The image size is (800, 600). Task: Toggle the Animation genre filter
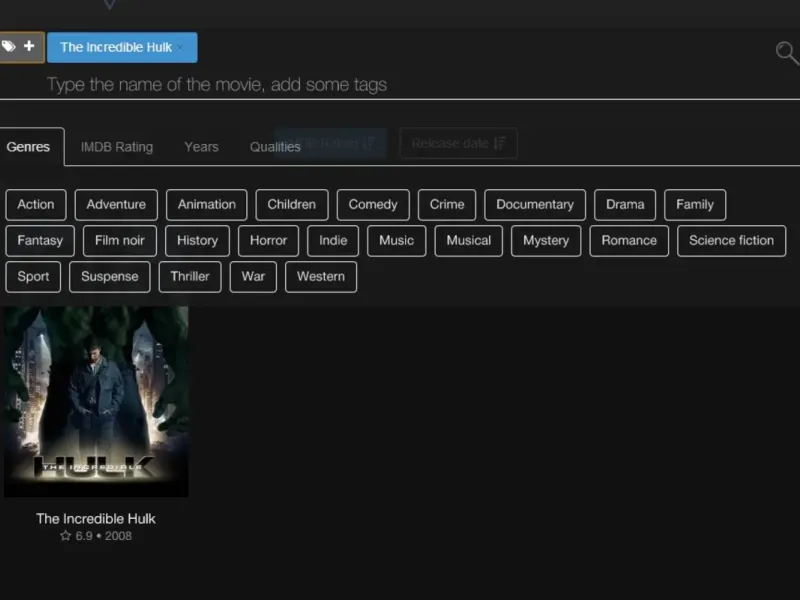click(x=207, y=205)
